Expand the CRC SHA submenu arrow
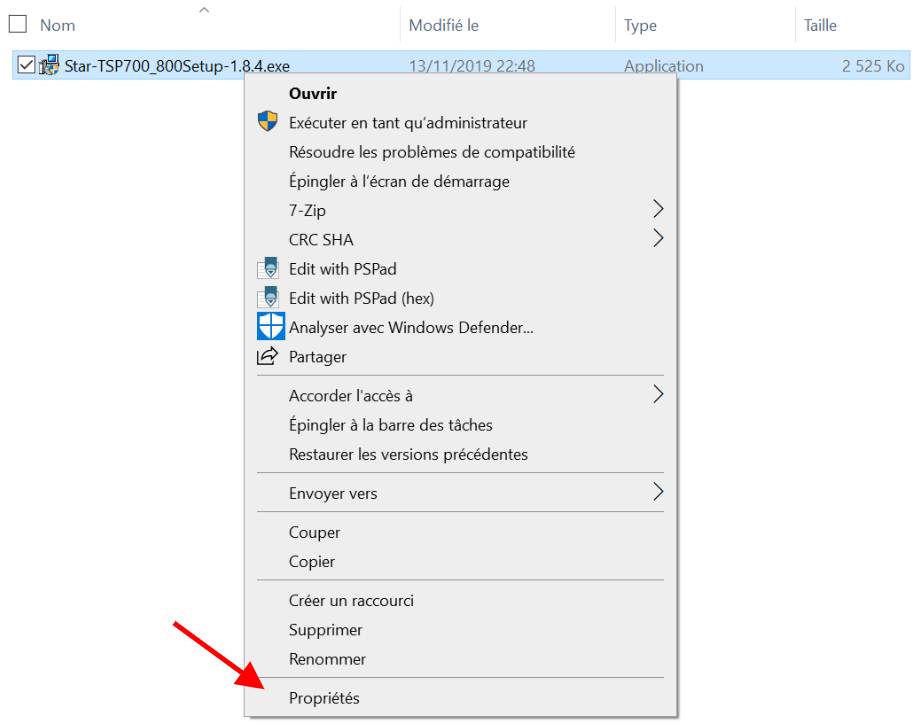This screenshot has height=727, width=914. point(657,238)
